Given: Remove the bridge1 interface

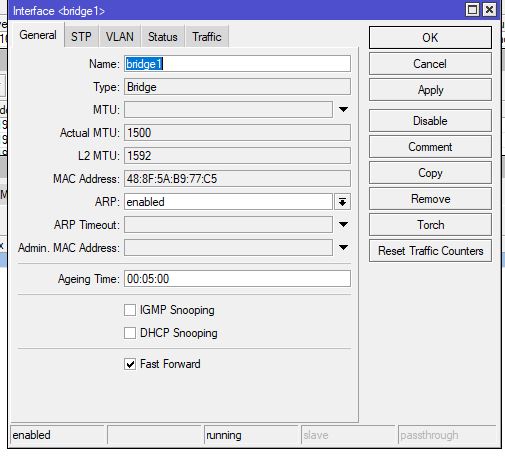Looking at the screenshot, I should click(x=430, y=199).
